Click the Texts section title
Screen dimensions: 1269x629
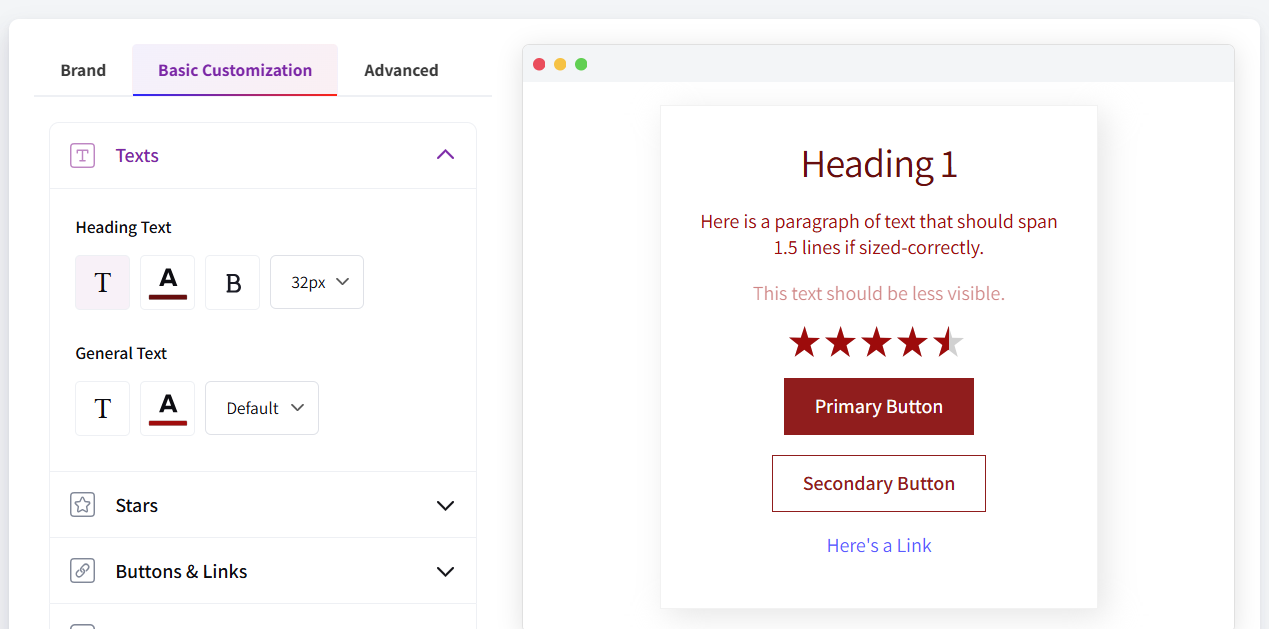137,155
